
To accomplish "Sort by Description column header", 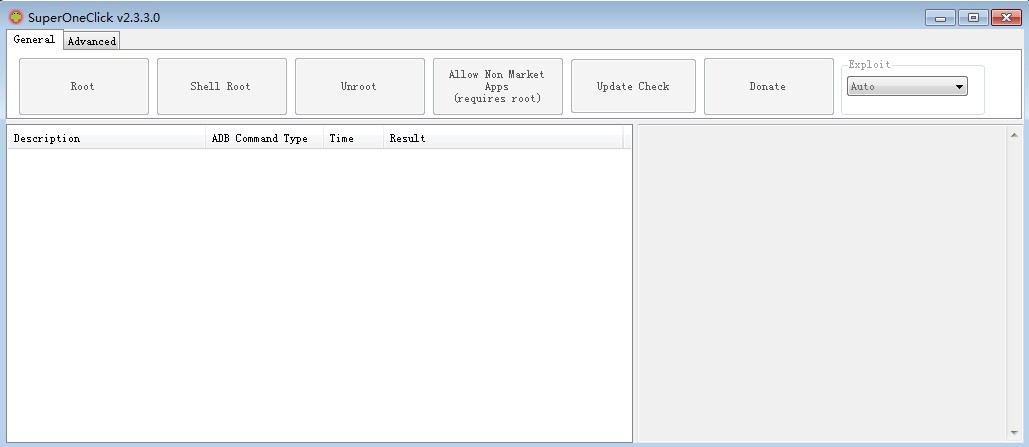I will [106, 138].
